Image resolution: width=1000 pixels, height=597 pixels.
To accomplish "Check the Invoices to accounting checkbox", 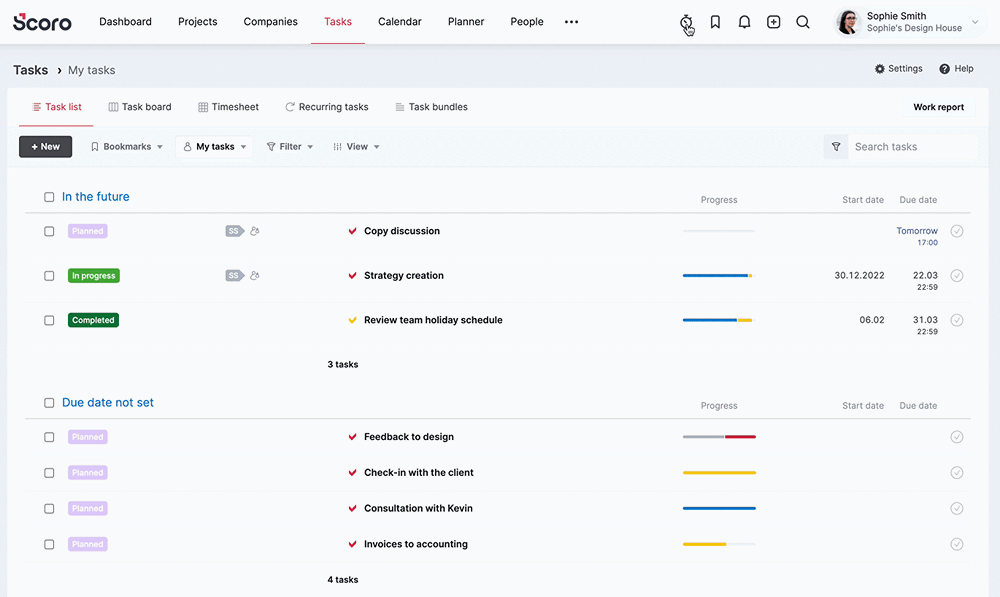I will (49, 544).
